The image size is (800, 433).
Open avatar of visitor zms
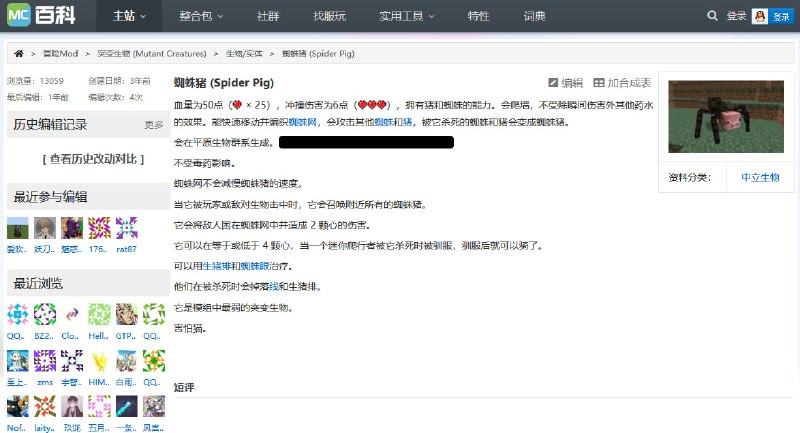coord(45,361)
